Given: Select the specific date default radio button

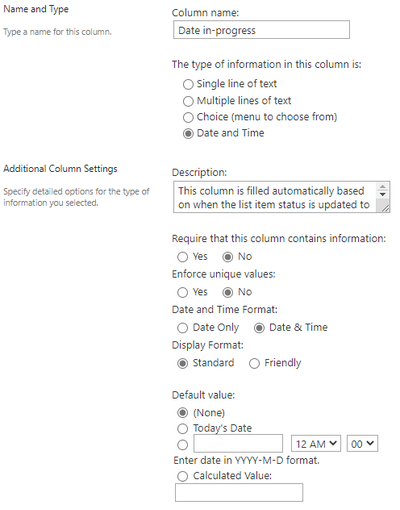Looking at the screenshot, I should (x=182, y=445).
